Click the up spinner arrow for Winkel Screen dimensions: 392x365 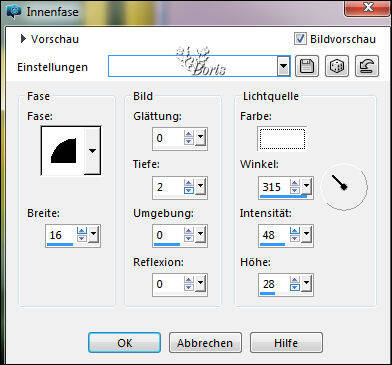coord(295,183)
